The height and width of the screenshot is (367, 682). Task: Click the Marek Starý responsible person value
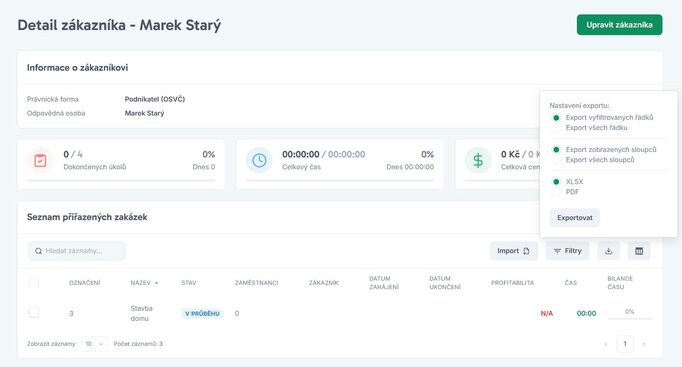point(144,113)
